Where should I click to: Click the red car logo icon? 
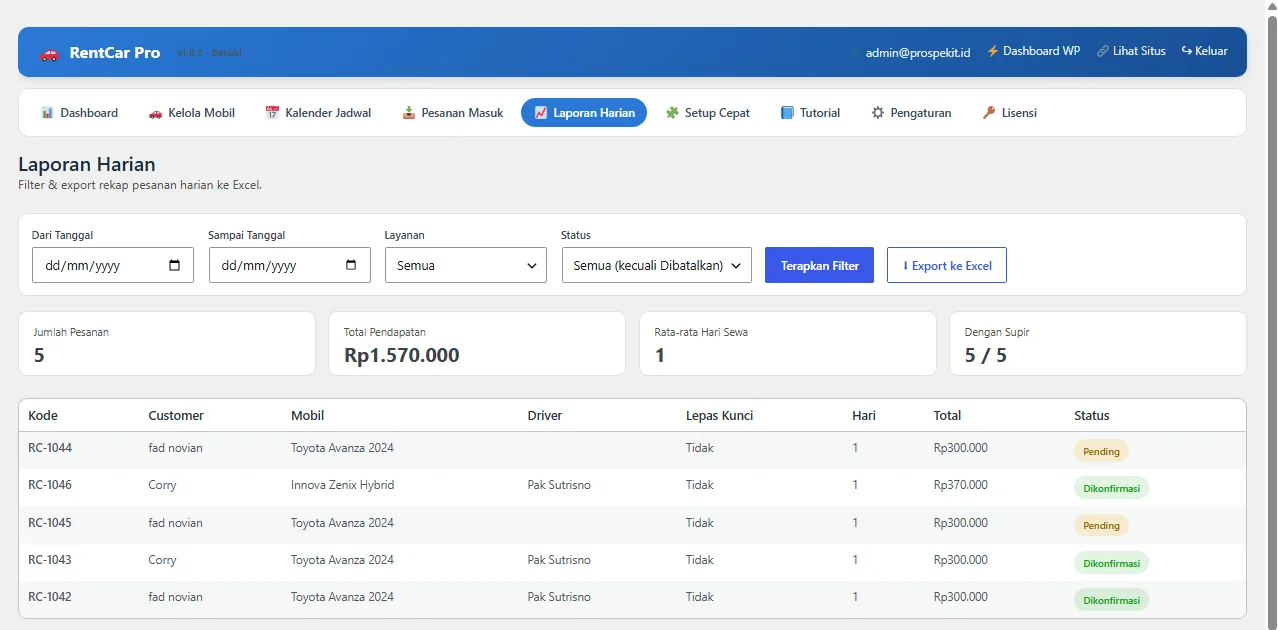click(x=49, y=53)
